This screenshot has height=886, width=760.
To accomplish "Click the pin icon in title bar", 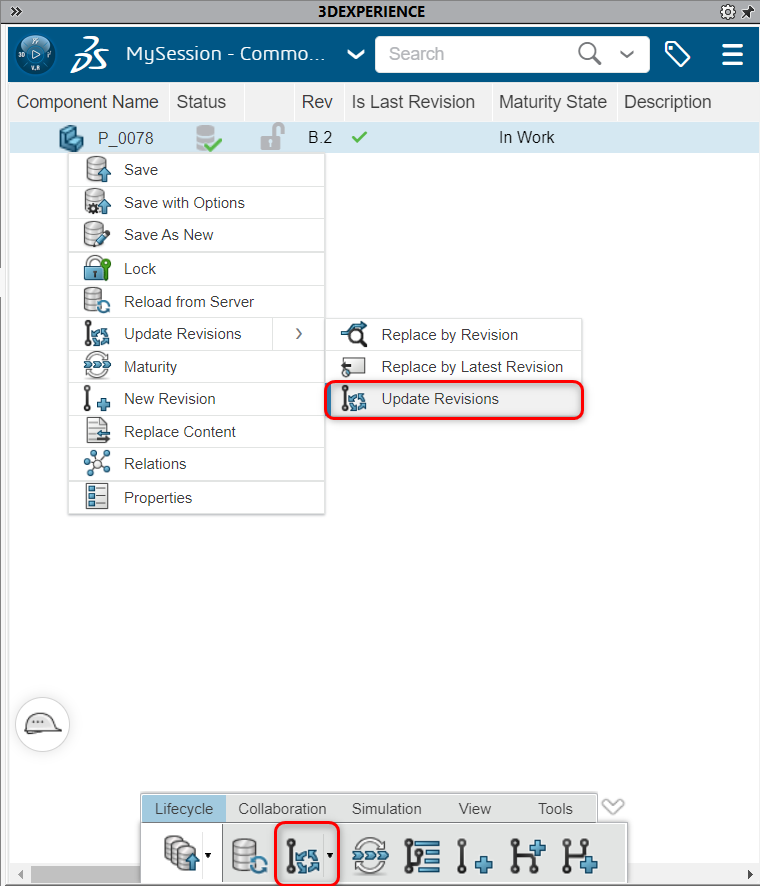I will 748,11.
